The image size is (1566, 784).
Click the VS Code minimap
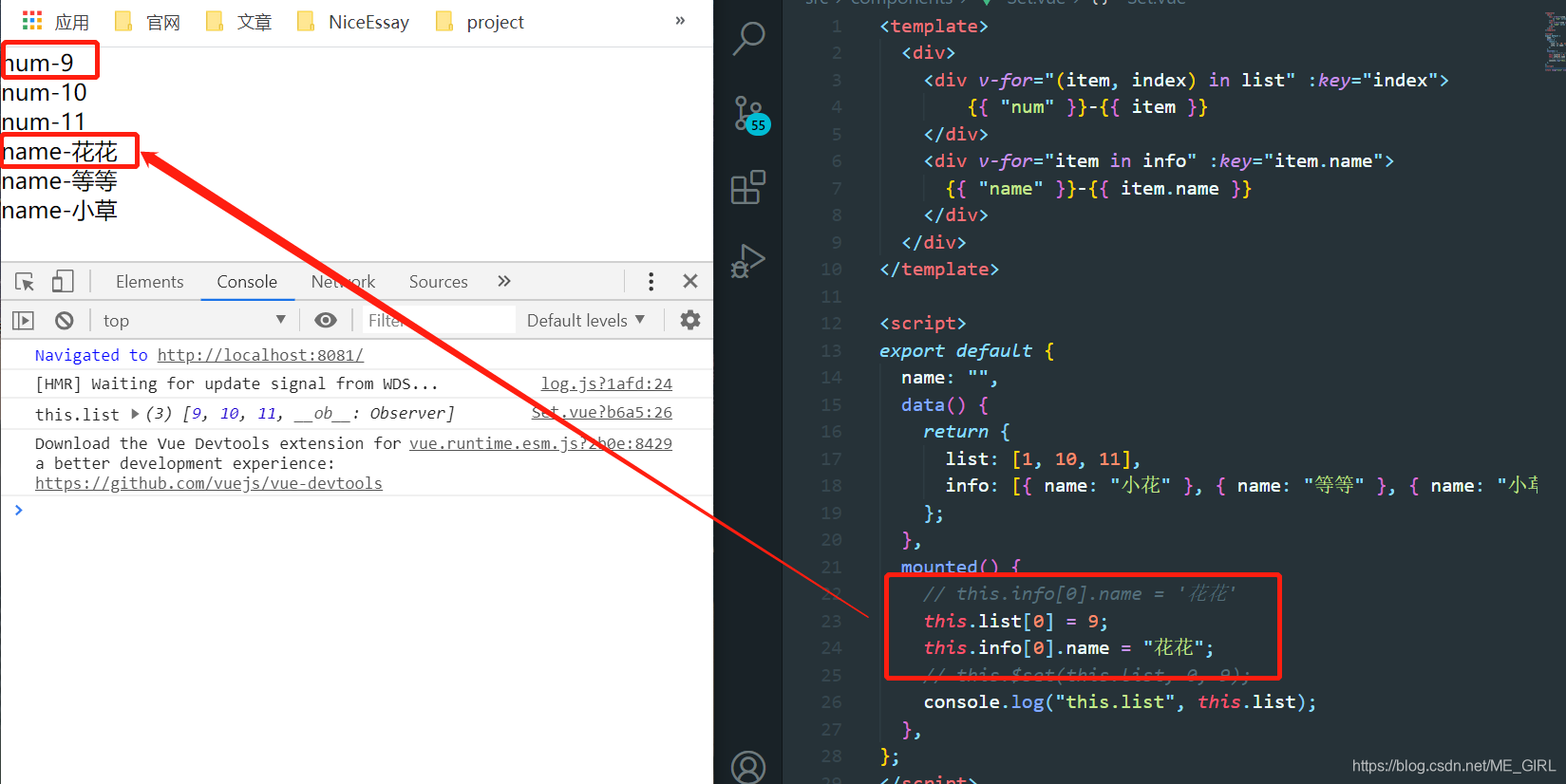1555,43
